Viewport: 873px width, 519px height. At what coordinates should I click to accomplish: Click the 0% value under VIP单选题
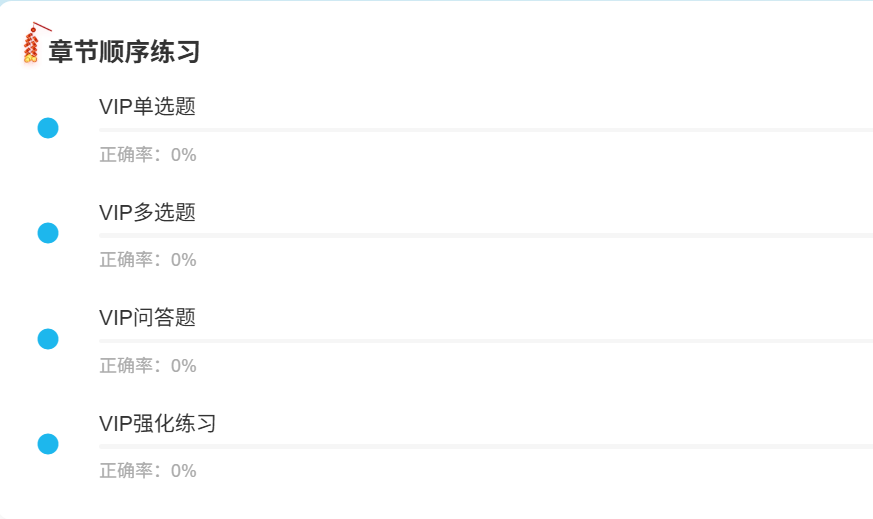point(183,155)
